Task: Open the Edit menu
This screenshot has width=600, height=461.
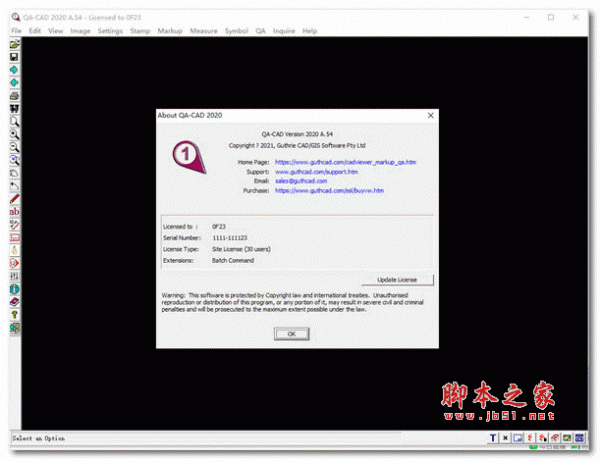Action: (35, 31)
